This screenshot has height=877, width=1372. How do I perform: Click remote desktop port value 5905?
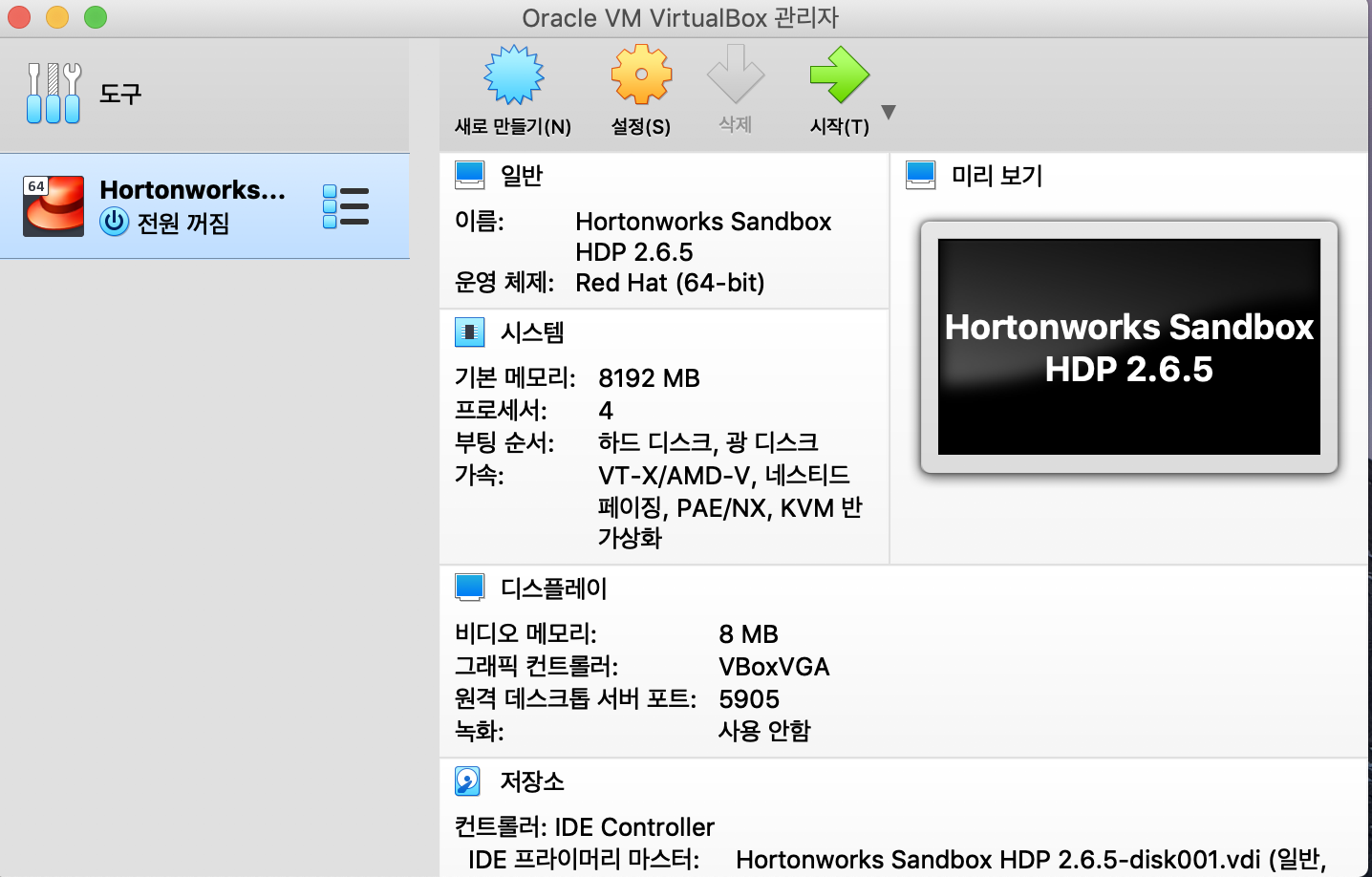[749, 699]
